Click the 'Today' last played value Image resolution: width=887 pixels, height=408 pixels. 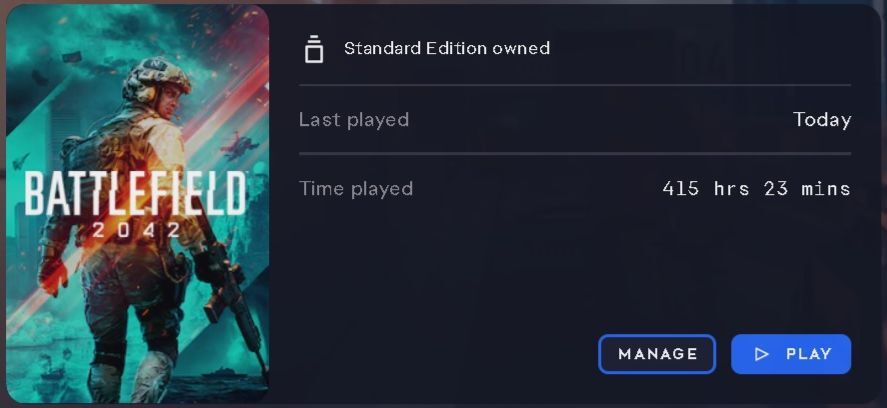(x=822, y=119)
